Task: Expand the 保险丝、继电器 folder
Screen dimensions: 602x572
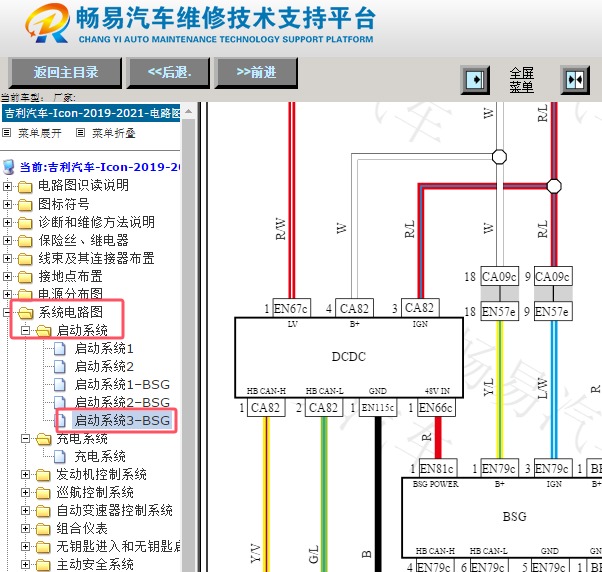Action: pos(7,240)
